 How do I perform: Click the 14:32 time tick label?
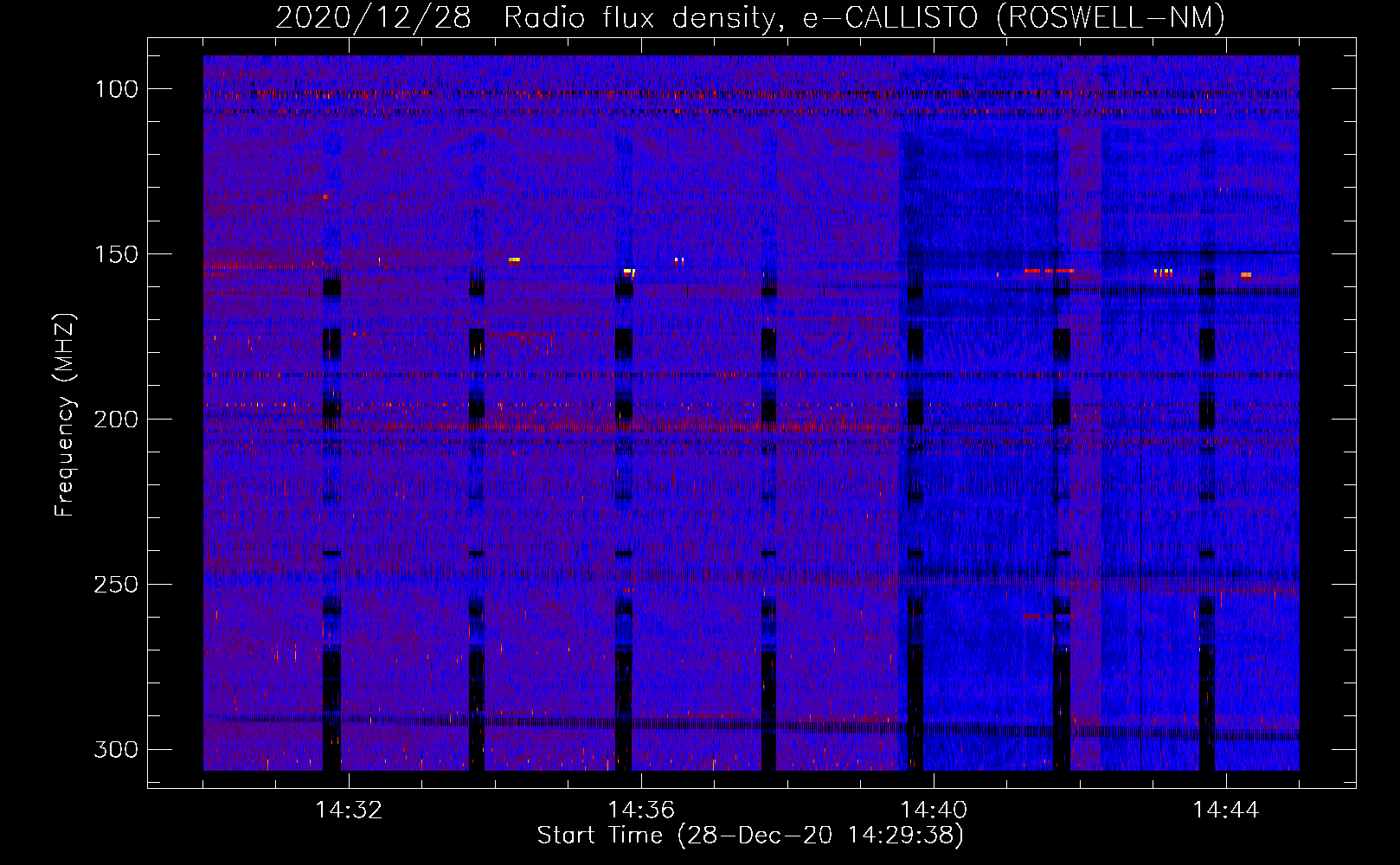tap(349, 811)
